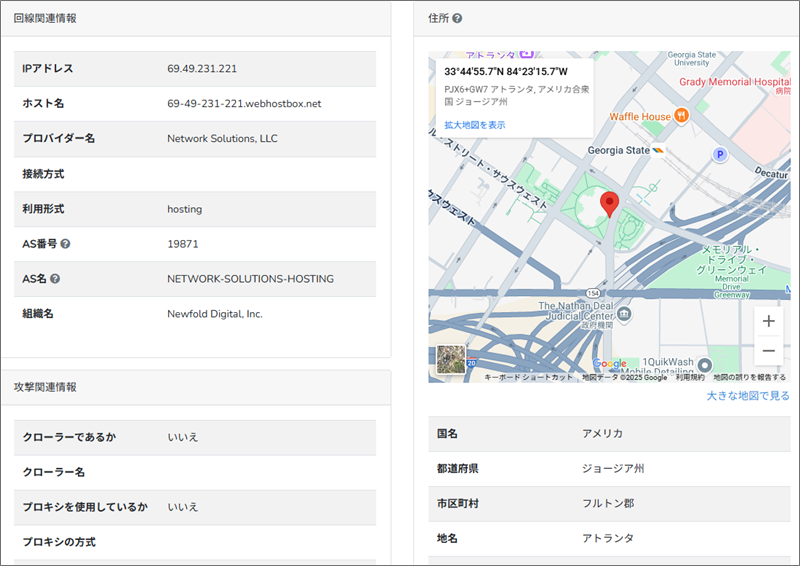Click the 利用形式 value hosting
The image size is (800, 566).
185,209
